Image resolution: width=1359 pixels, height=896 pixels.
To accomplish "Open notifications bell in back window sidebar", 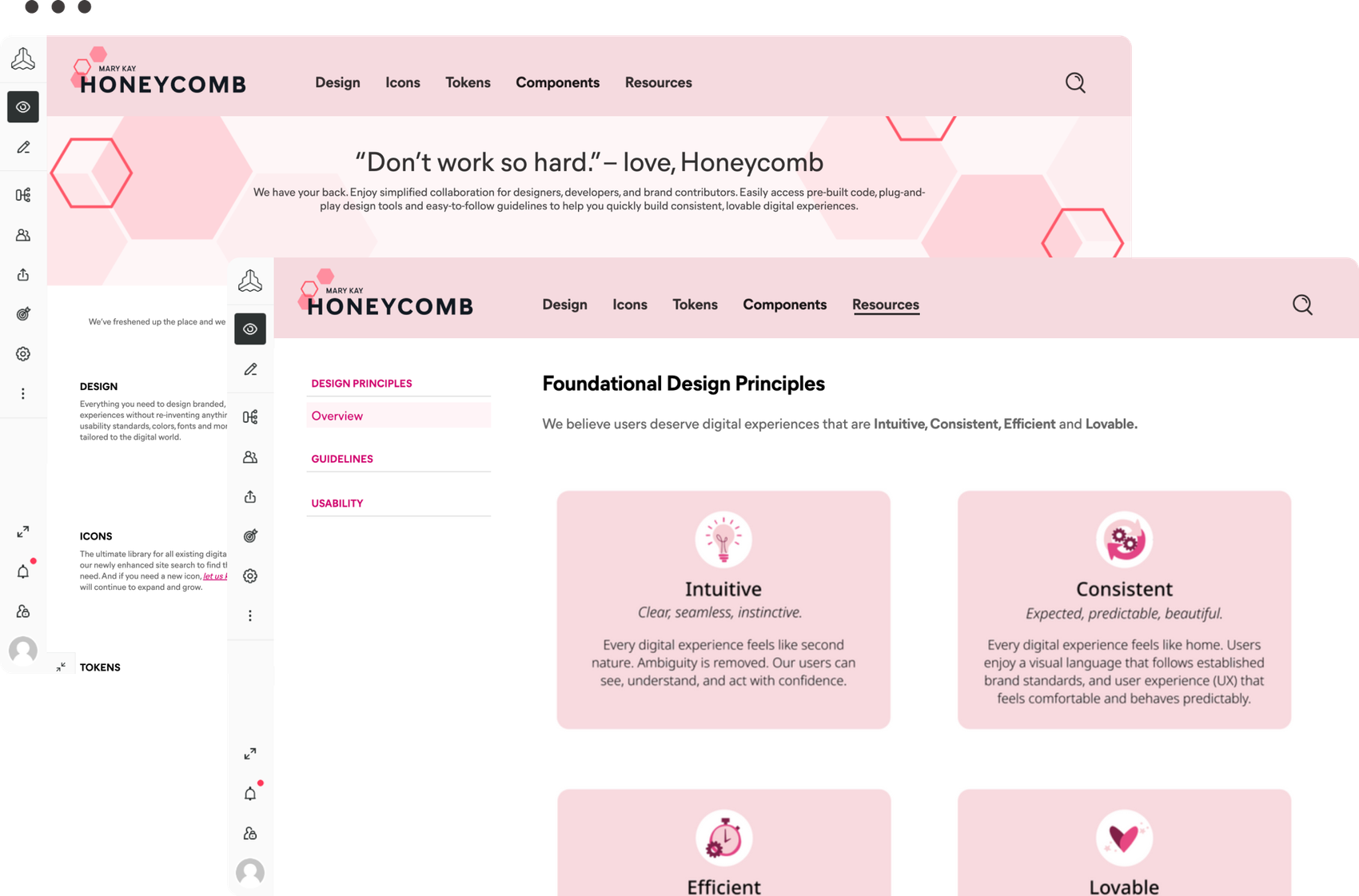I will point(23,571).
